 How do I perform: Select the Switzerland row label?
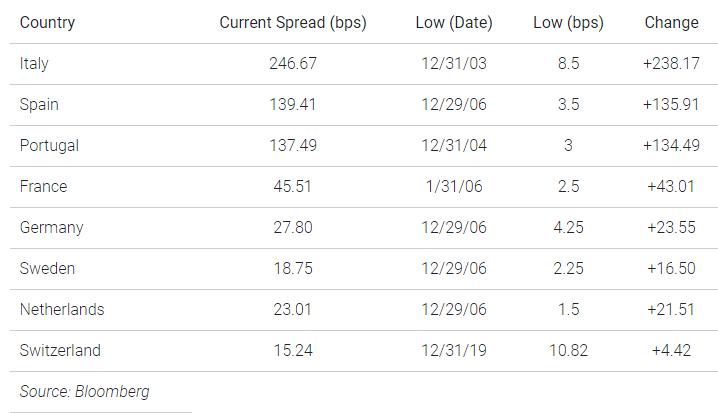click(x=60, y=350)
